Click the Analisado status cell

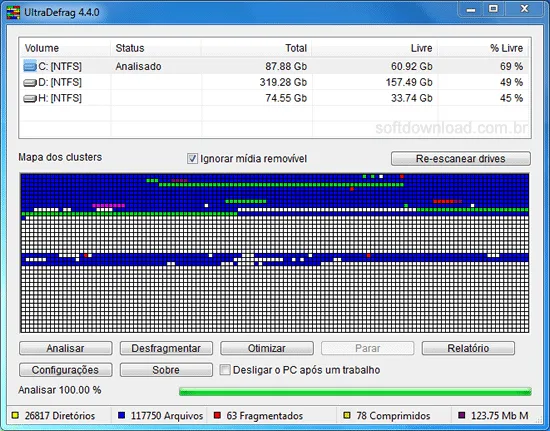click(x=139, y=66)
